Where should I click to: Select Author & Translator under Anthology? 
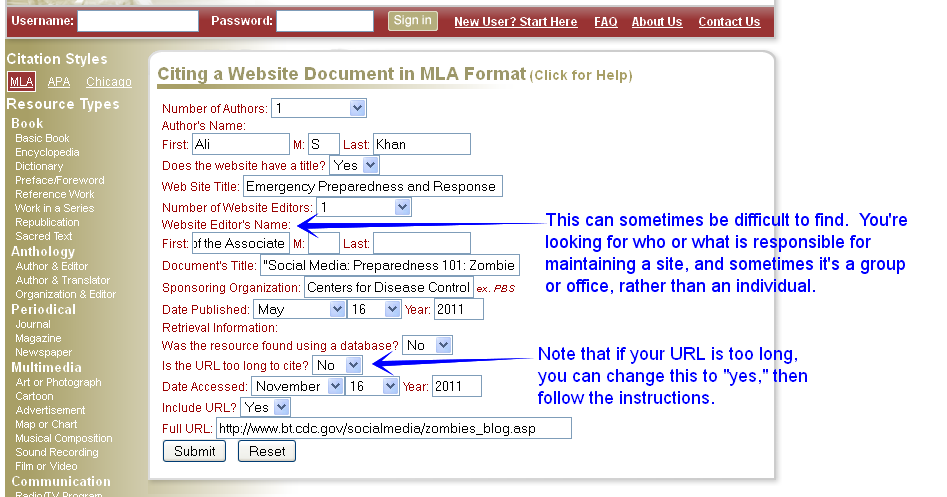(x=63, y=280)
